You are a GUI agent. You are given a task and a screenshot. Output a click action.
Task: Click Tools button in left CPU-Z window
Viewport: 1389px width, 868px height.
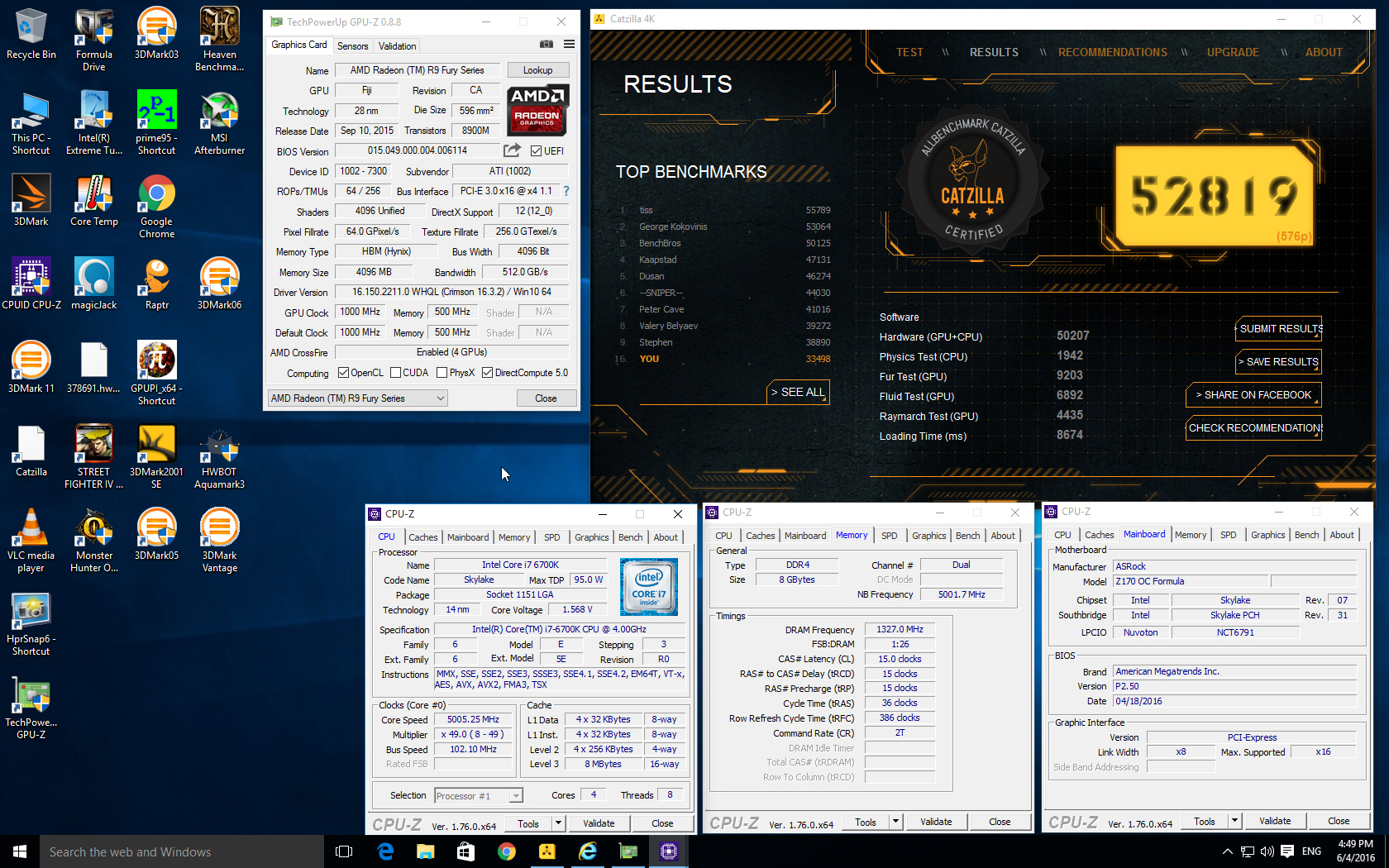tap(528, 823)
